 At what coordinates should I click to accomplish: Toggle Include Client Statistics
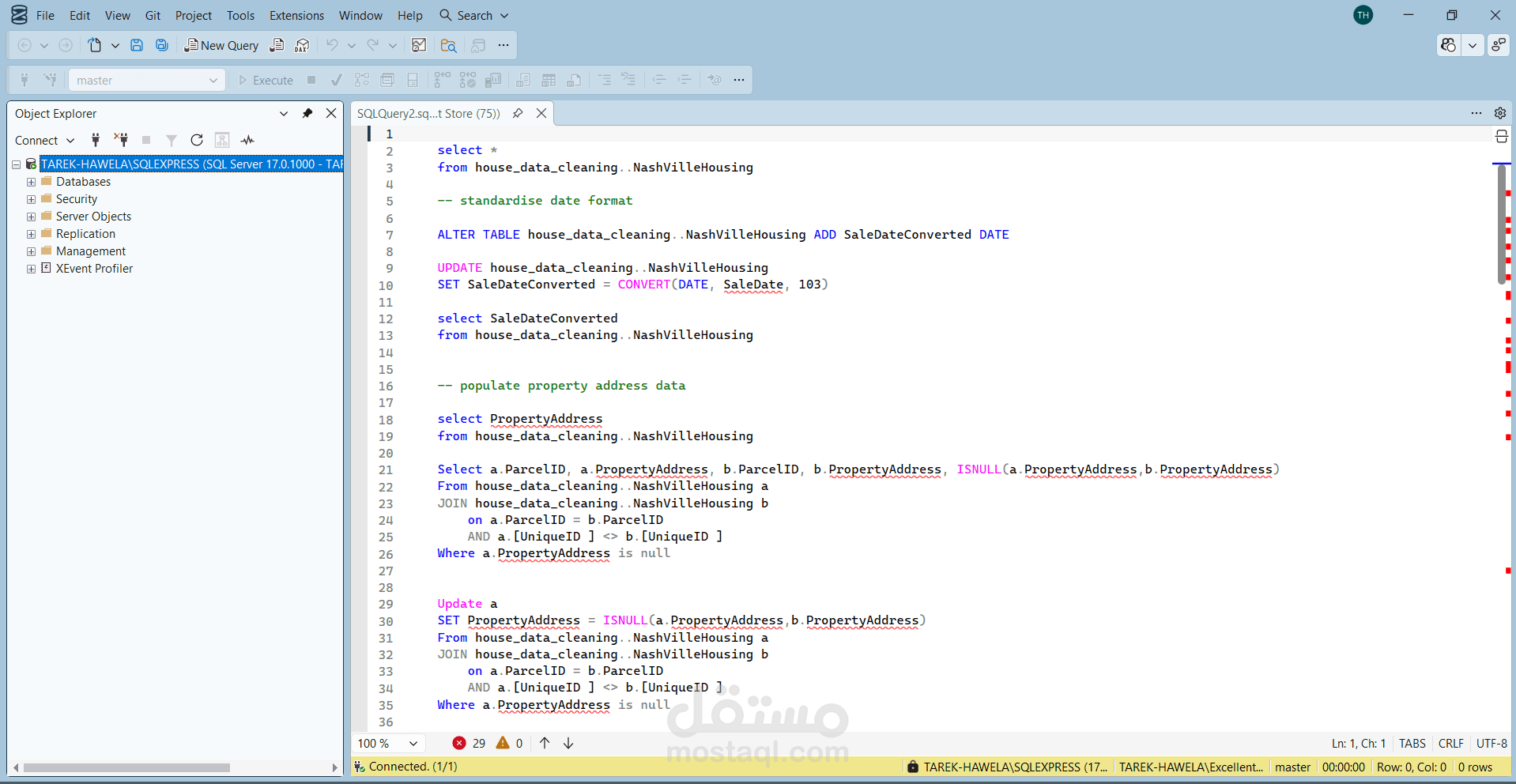pos(493,80)
